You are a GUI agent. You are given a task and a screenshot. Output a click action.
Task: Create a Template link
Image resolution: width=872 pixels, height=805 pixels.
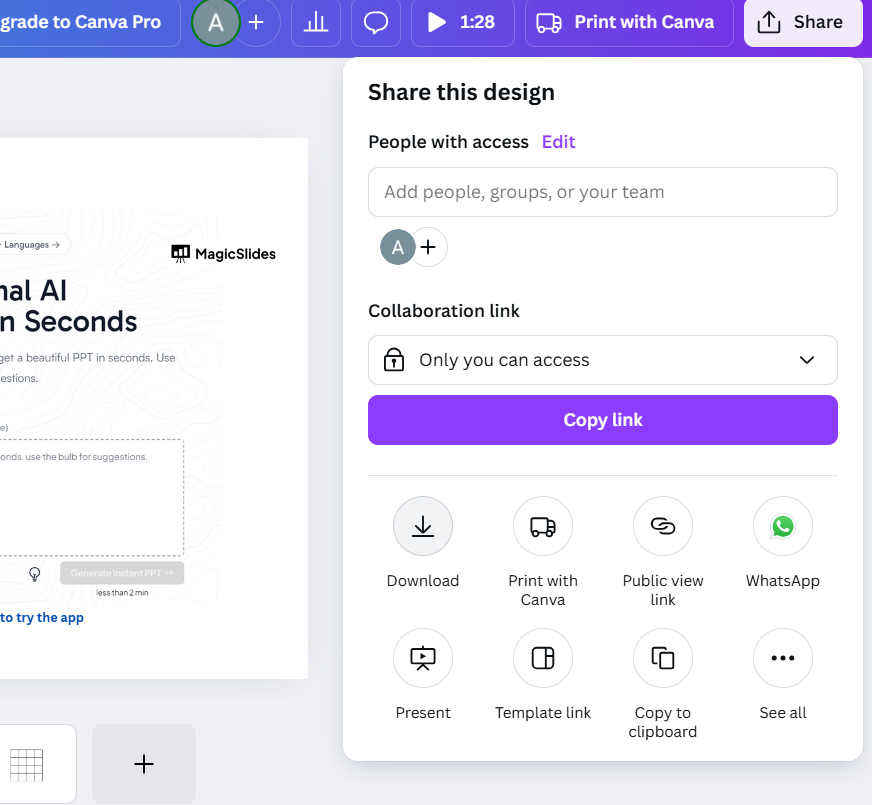[543, 658]
